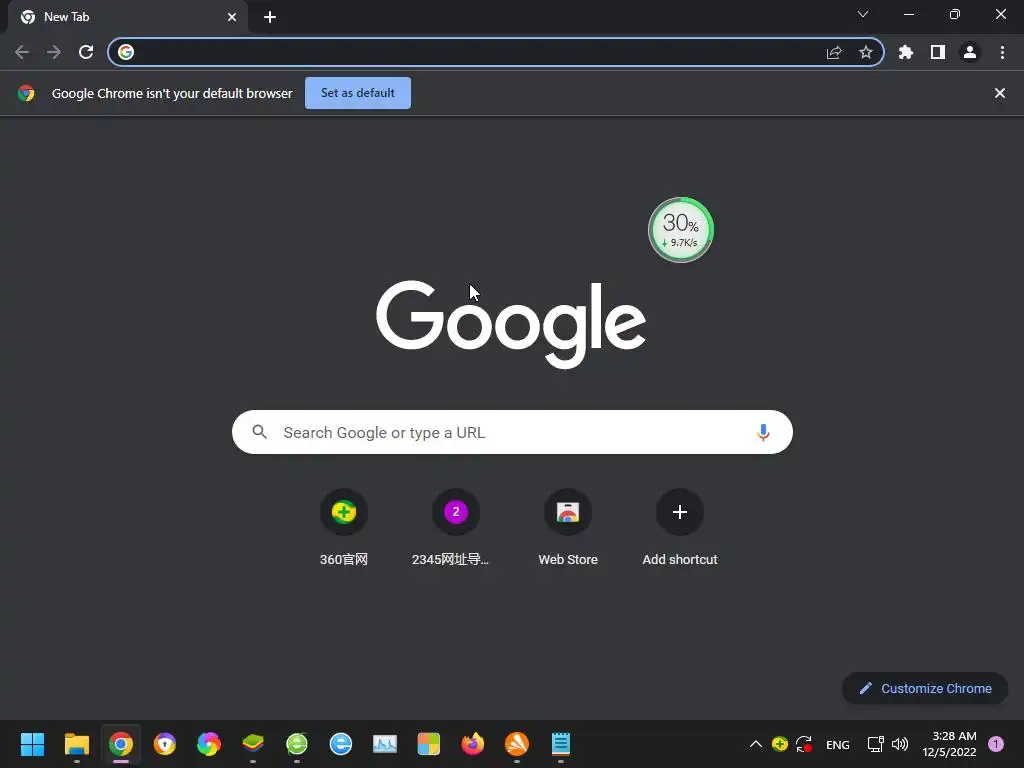Click the magnifier icon in search box
The width and height of the screenshot is (1024, 768).
coord(259,432)
